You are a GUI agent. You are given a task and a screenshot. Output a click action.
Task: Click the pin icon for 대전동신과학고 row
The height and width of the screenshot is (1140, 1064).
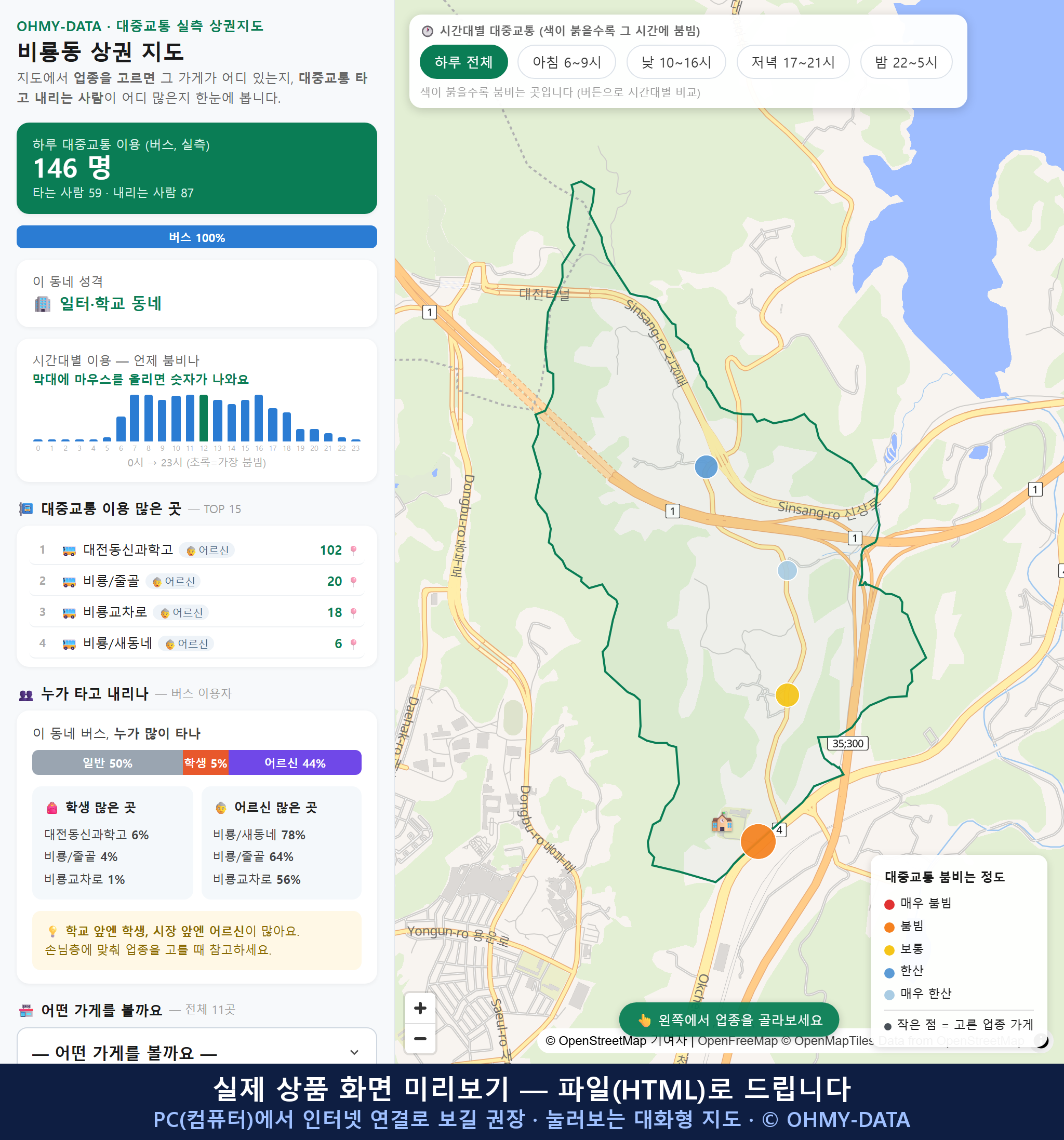pos(353,550)
